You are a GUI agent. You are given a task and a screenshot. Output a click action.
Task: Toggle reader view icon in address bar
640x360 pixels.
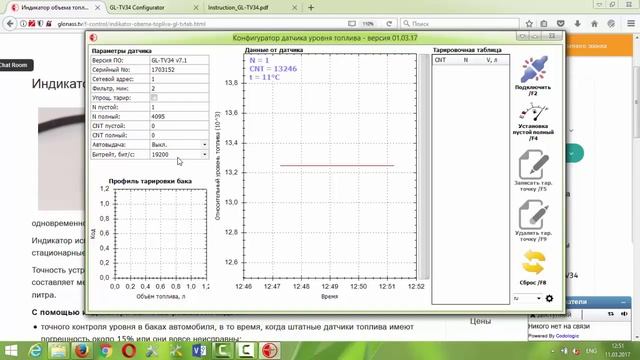point(352,24)
